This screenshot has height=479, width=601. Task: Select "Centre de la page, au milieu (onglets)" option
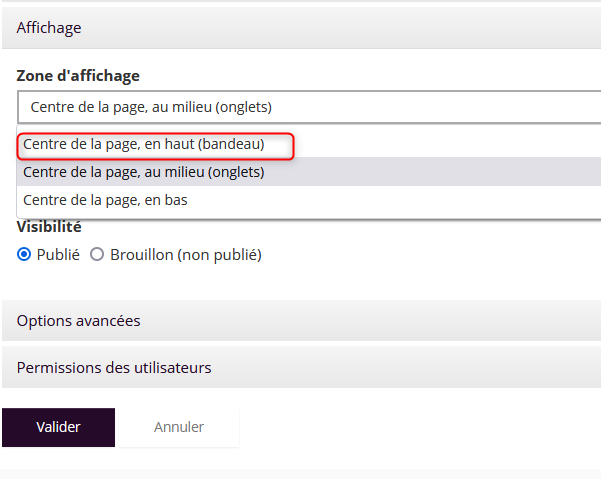(x=144, y=172)
